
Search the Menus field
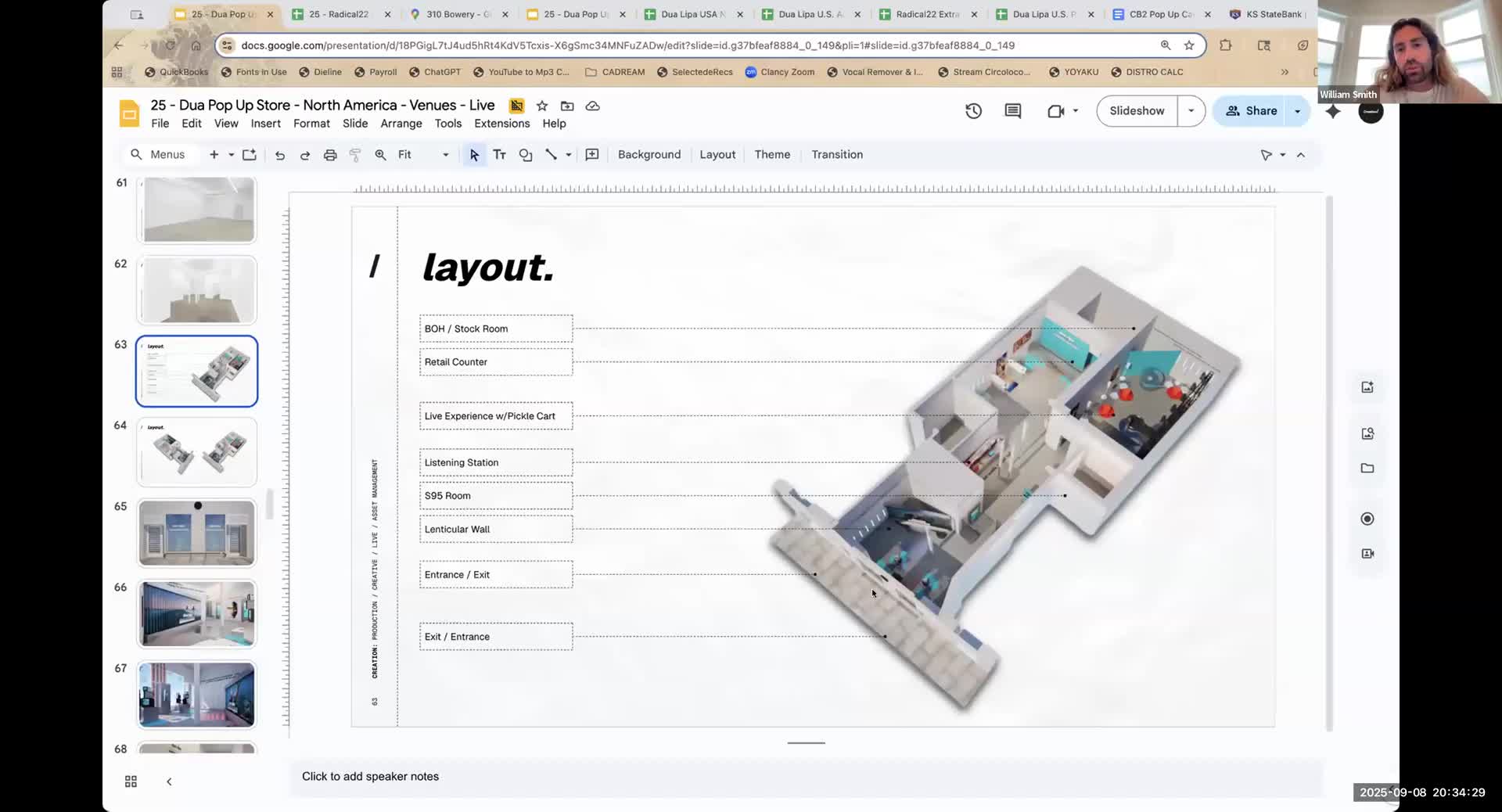(x=160, y=155)
